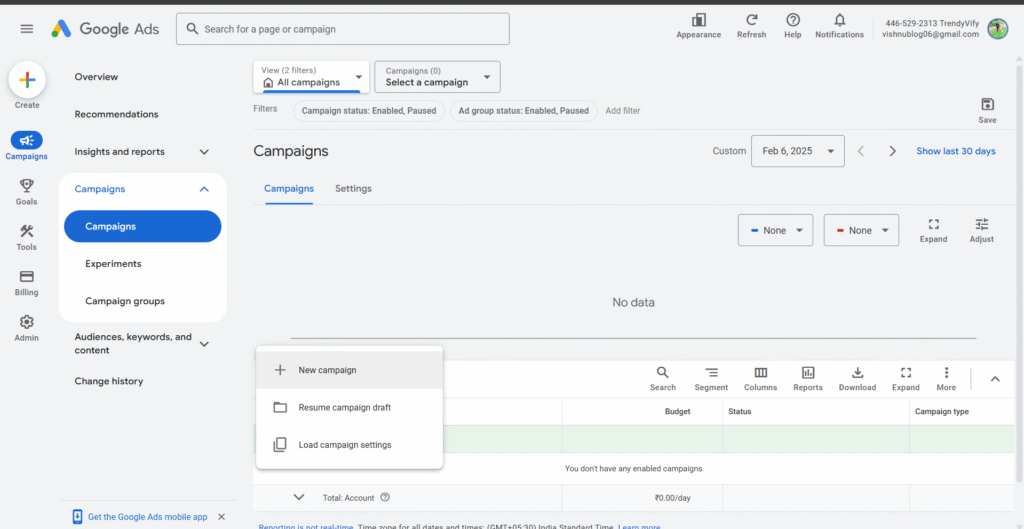Choose Resume campaign draft
Screen dimensions: 1024x529
coord(349,408)
